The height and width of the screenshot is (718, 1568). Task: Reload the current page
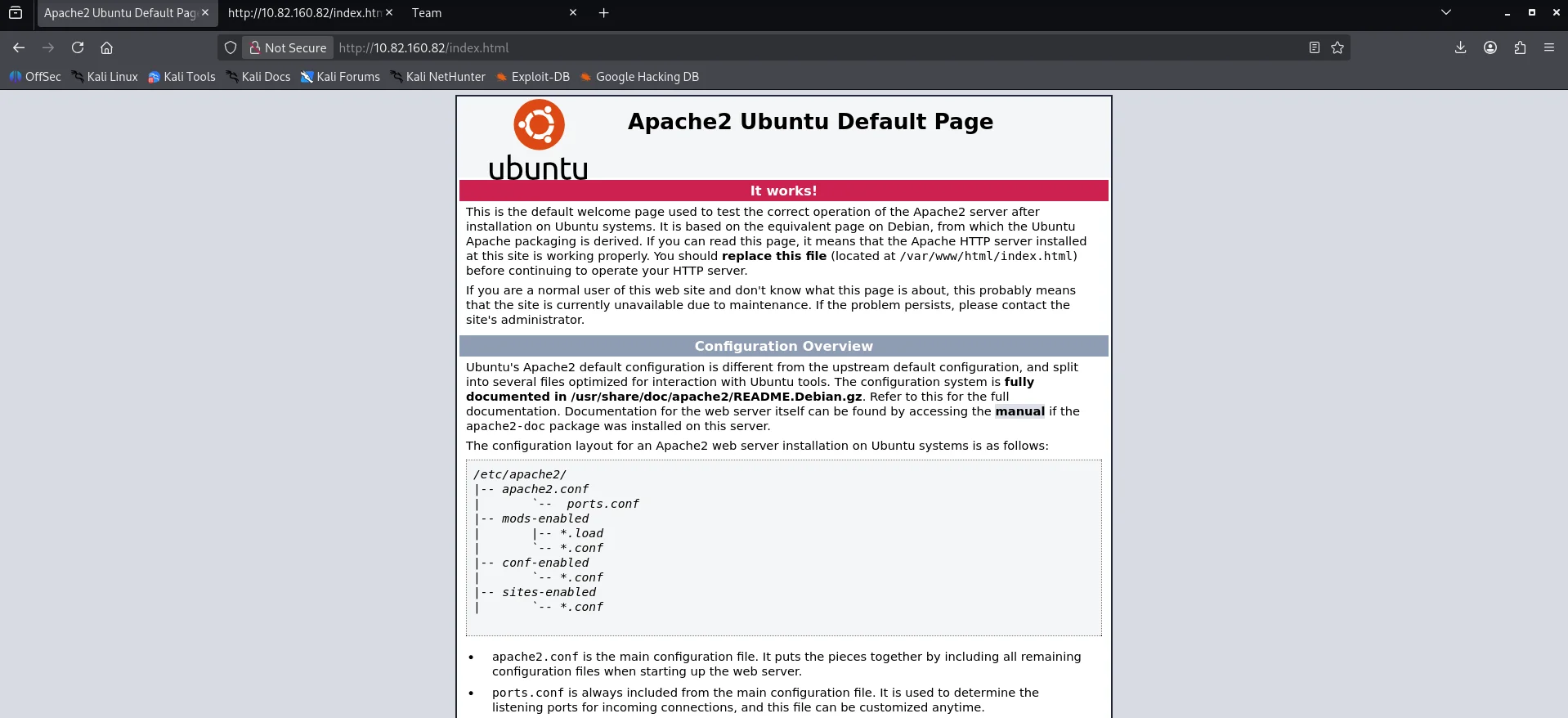(78, 47)
